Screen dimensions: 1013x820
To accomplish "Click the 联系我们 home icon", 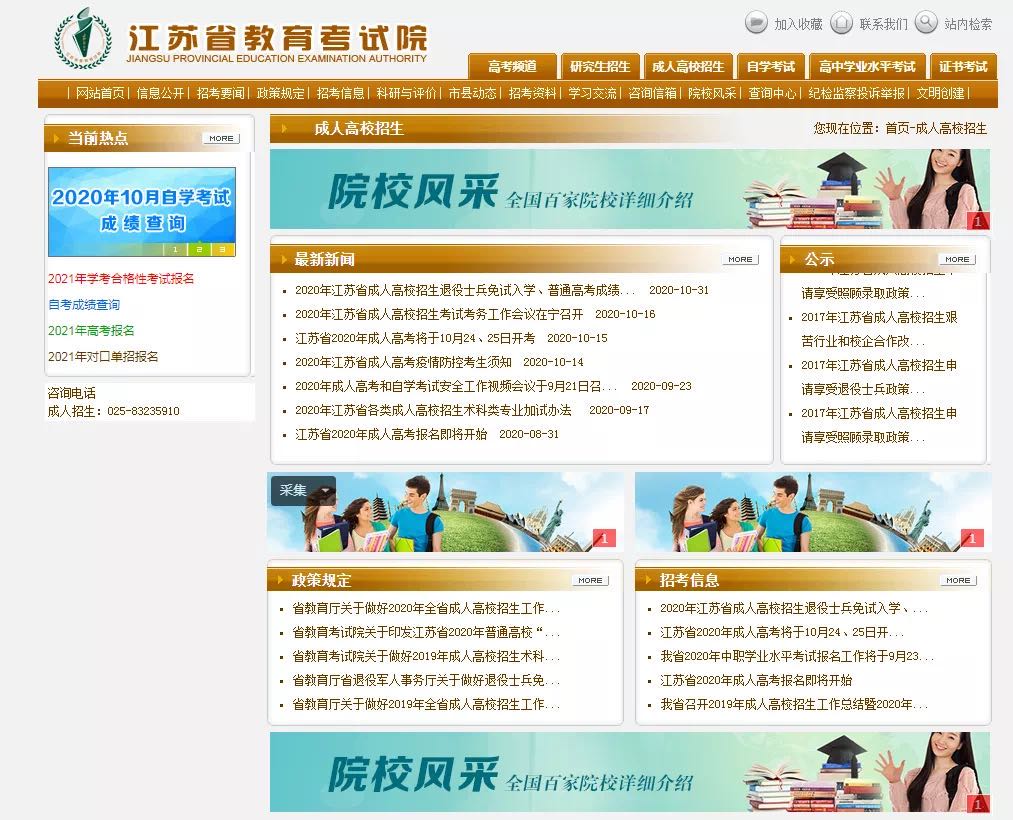I will tap(841, 23).
